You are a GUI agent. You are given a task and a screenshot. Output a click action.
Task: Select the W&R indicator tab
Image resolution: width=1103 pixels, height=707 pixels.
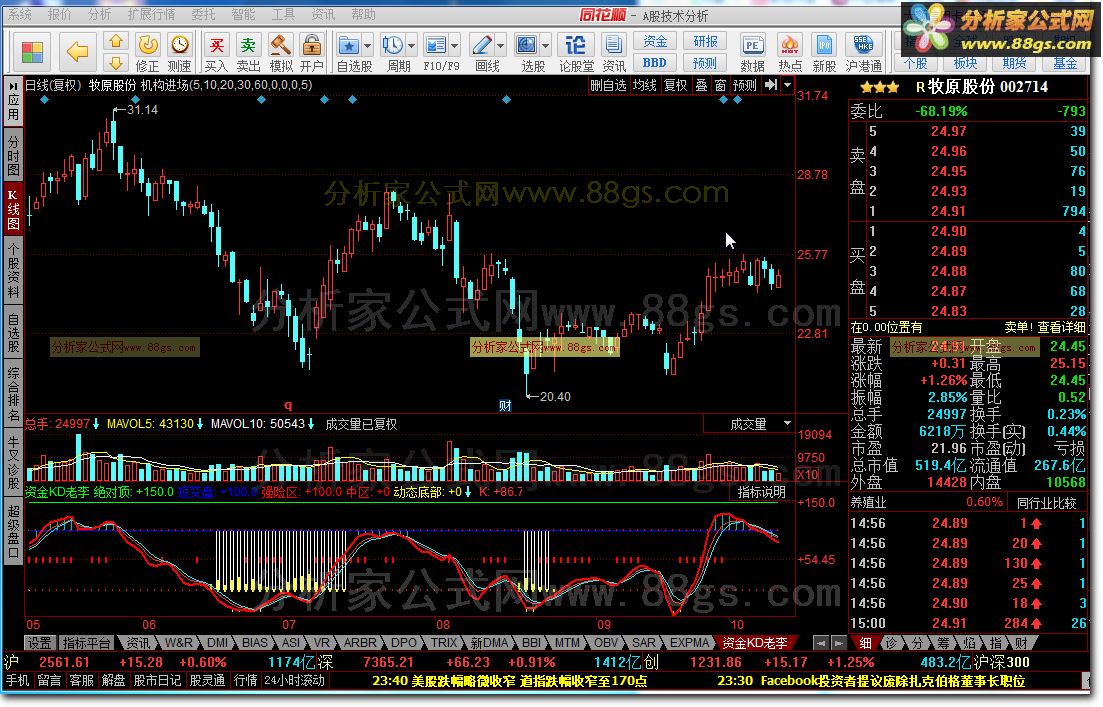click(179, 643)
